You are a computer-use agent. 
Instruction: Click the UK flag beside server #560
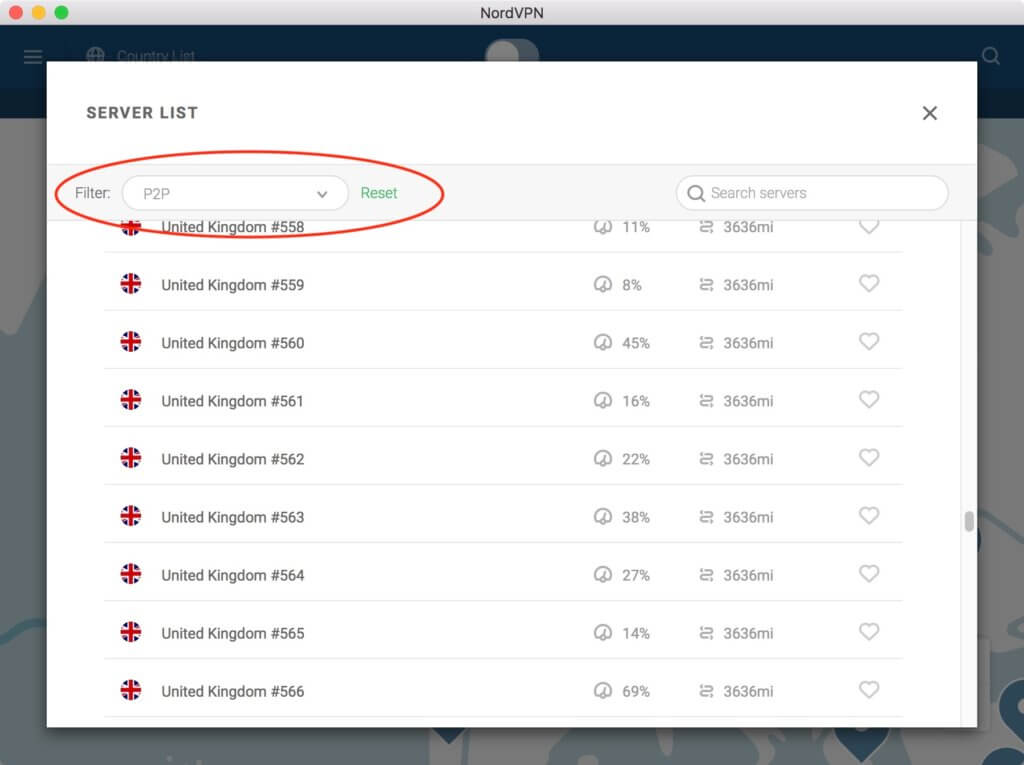point(131,342)
